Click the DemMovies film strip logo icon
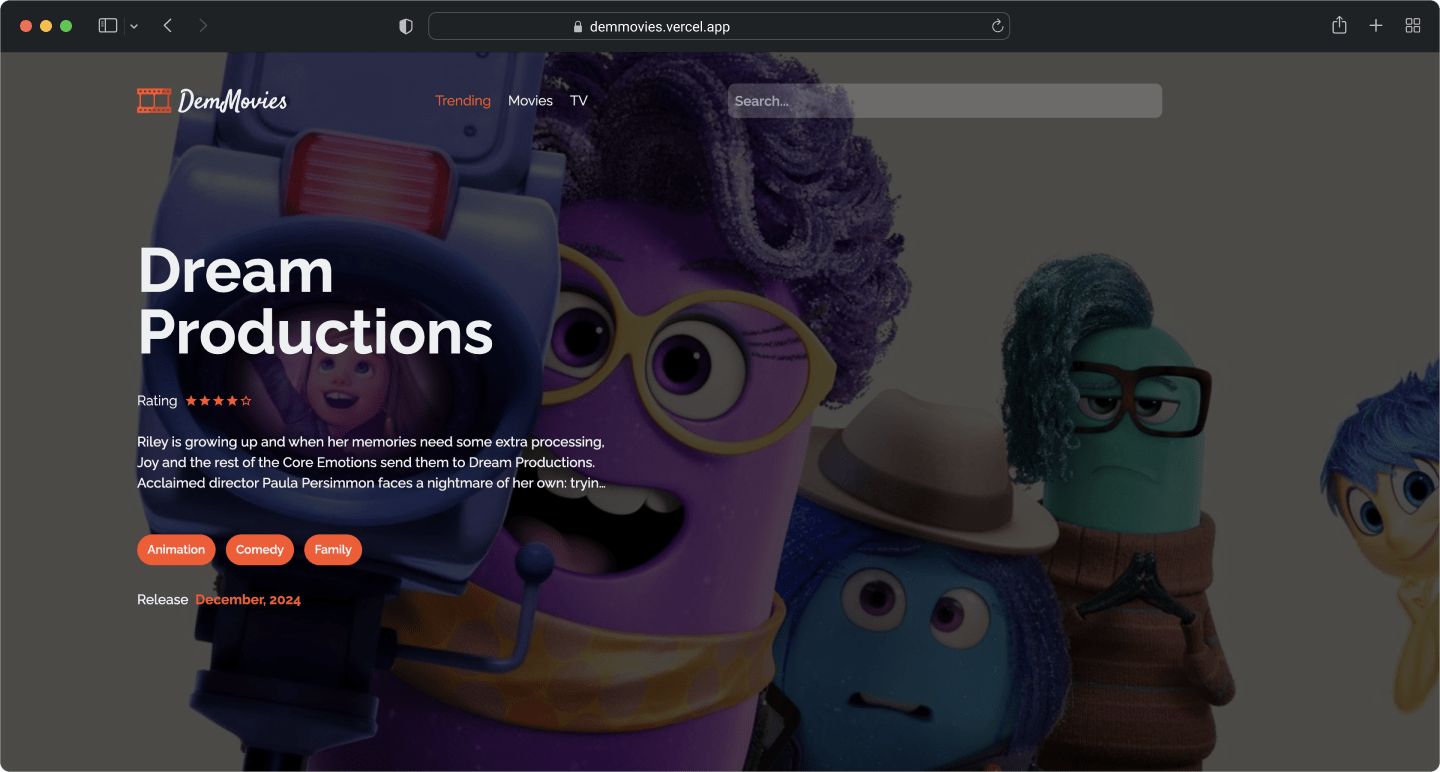This screenshot has height=772, width=1440. click(154, 100)
